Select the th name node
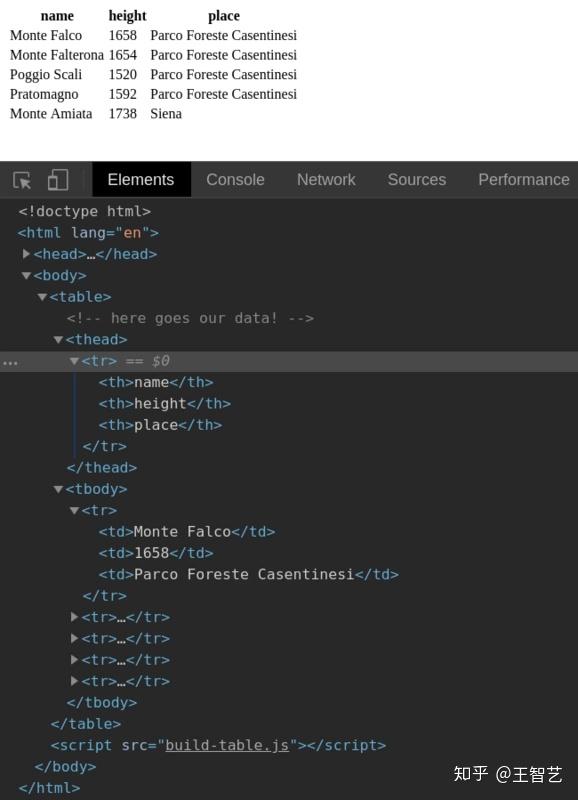Viewport: 578px width, 800px height. pyautogui.click(x=156, y=382)
